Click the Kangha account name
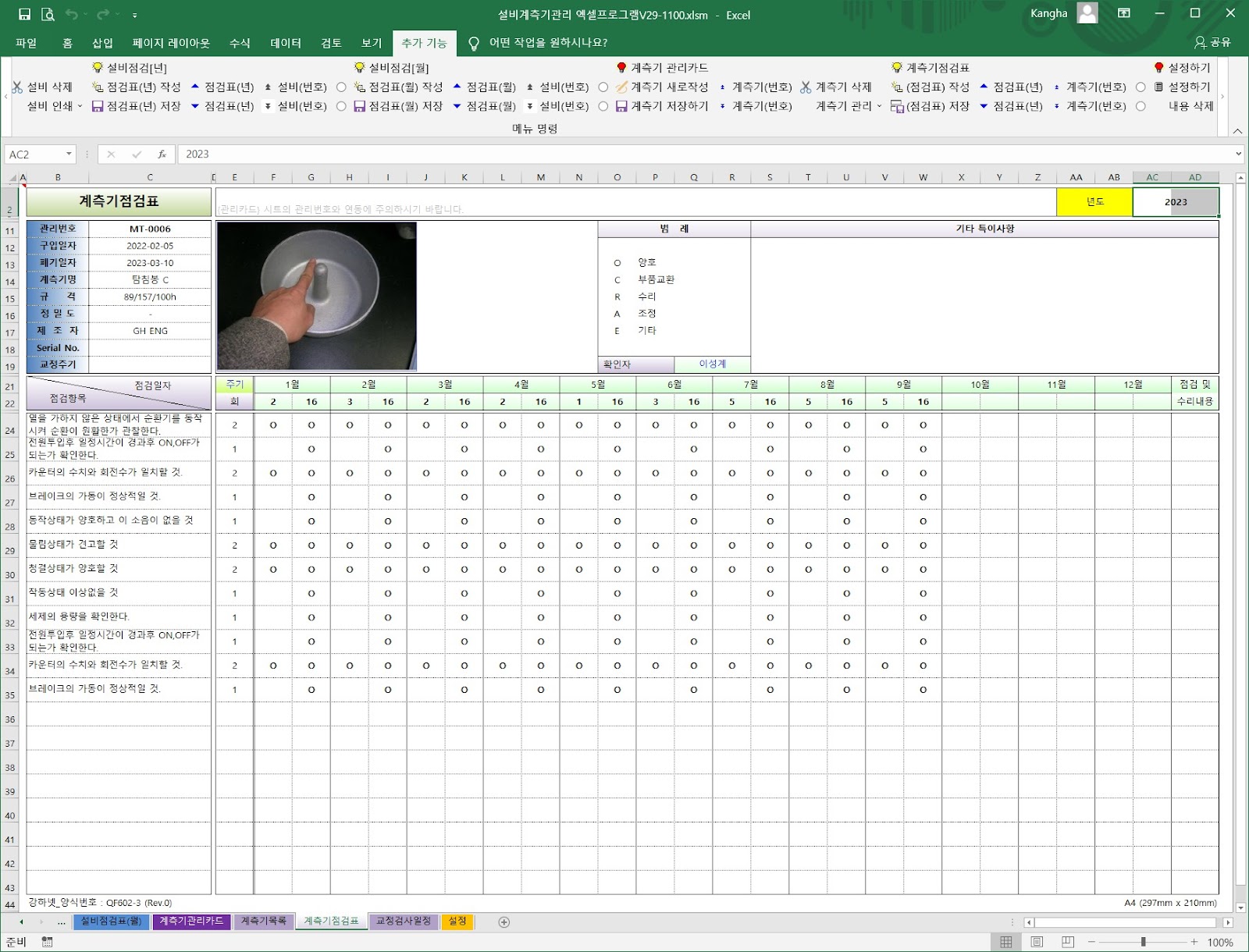Viewport: 1249px width, 952px height. pos(1048,13)
